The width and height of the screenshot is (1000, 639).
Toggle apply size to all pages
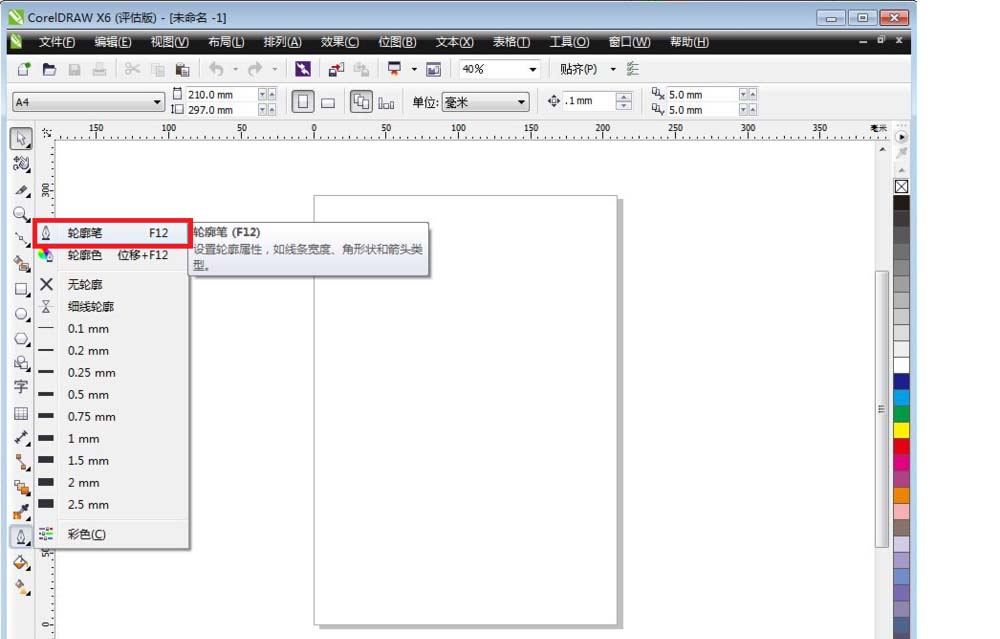tap(361, 101)
